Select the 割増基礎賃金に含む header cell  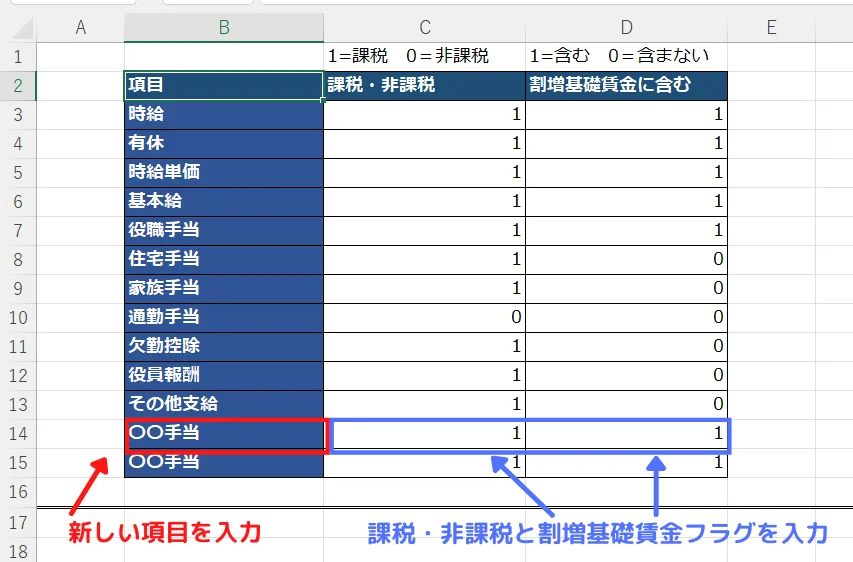[x=626, y=86]
